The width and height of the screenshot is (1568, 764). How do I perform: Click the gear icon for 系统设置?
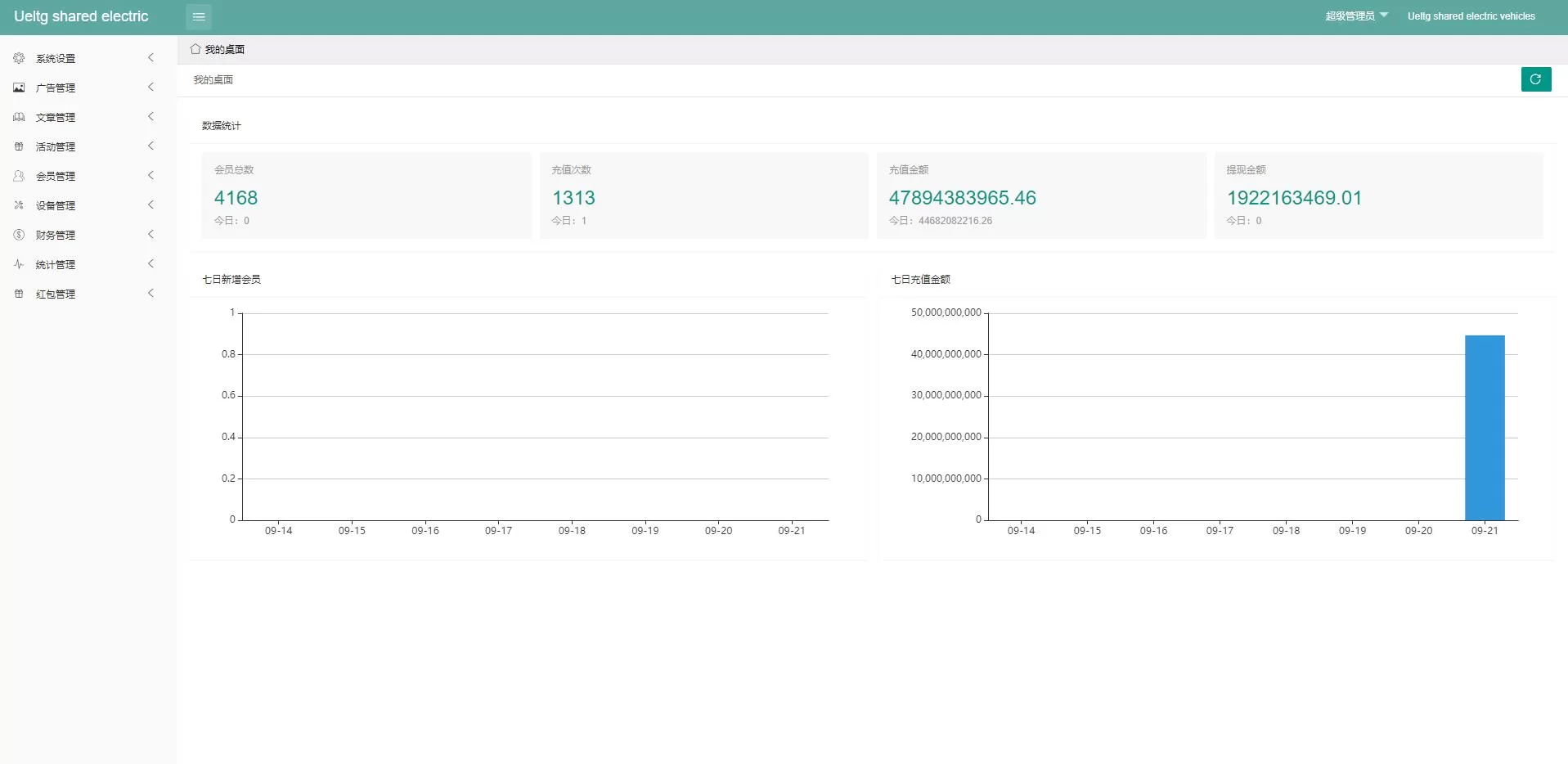[19, 58]
